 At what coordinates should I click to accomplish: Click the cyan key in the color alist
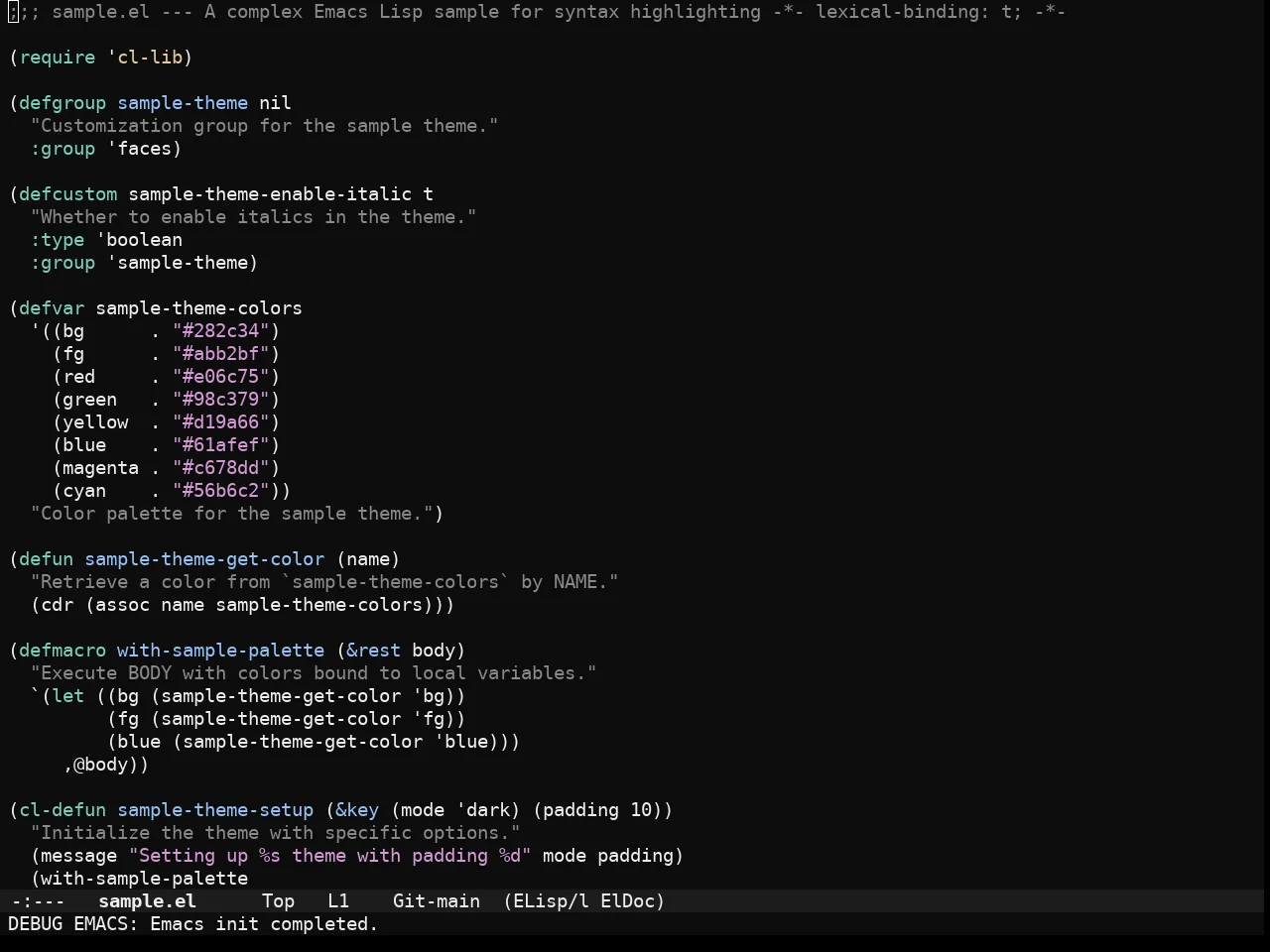84,491
